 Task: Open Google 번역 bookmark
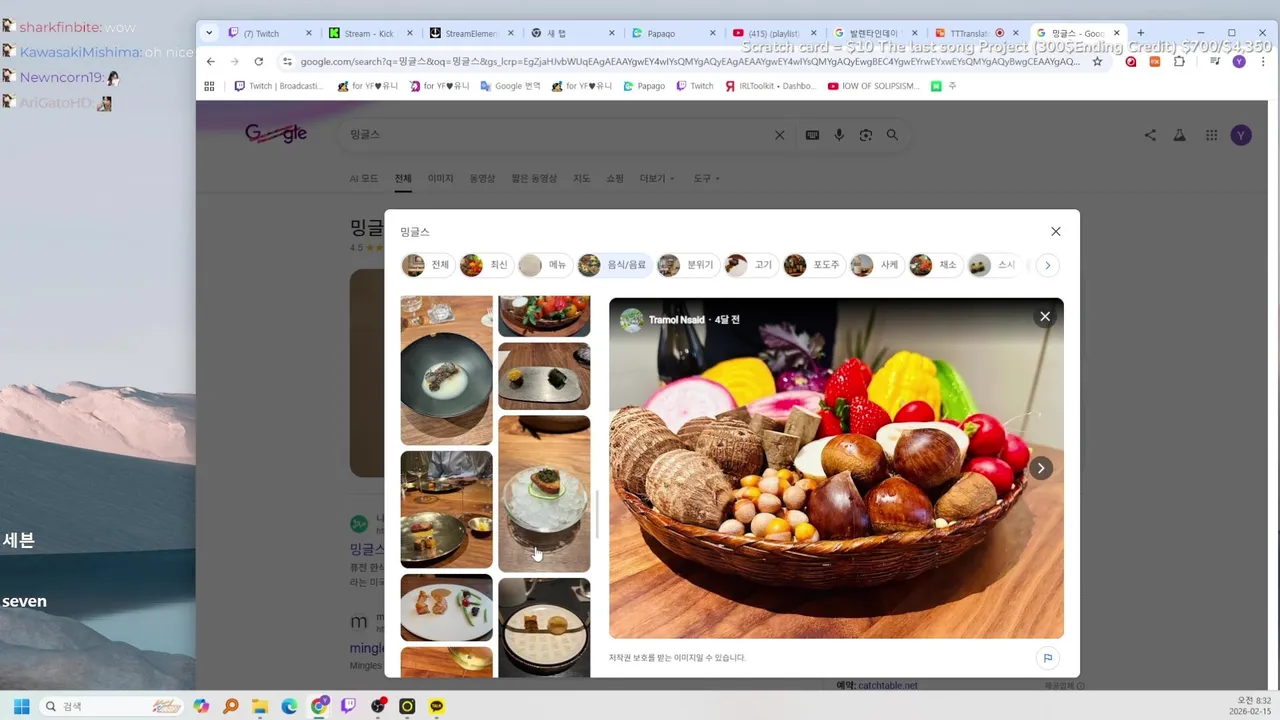coord(510,86)
